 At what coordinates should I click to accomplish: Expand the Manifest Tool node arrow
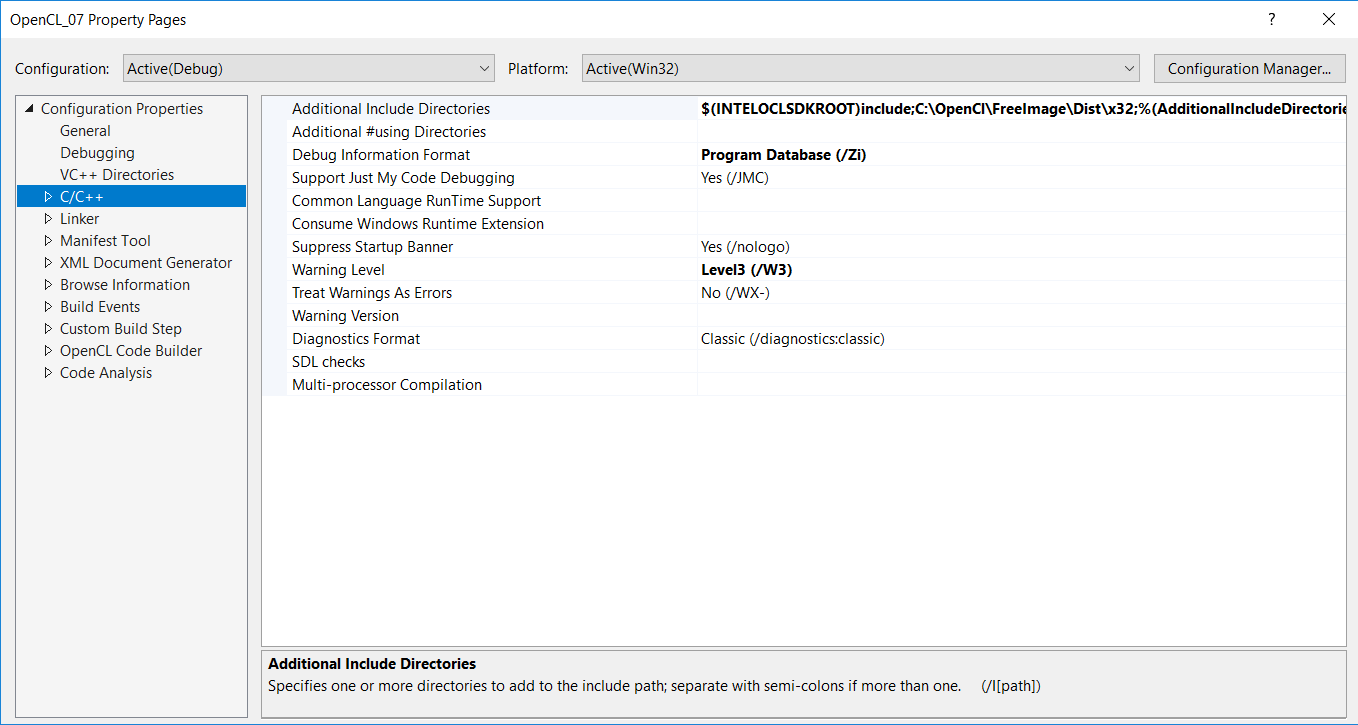coord(48,241)
